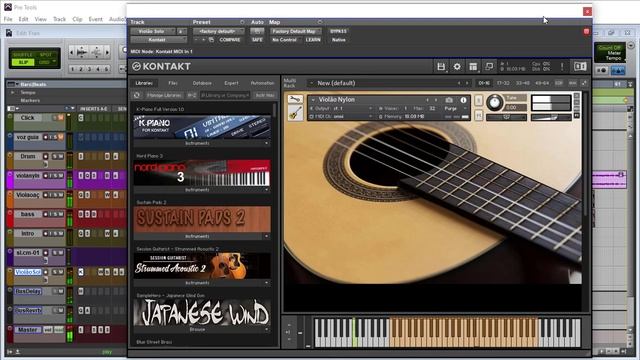Open the Pro Tools Event menu
640x360 pixels.
[96, 19]
